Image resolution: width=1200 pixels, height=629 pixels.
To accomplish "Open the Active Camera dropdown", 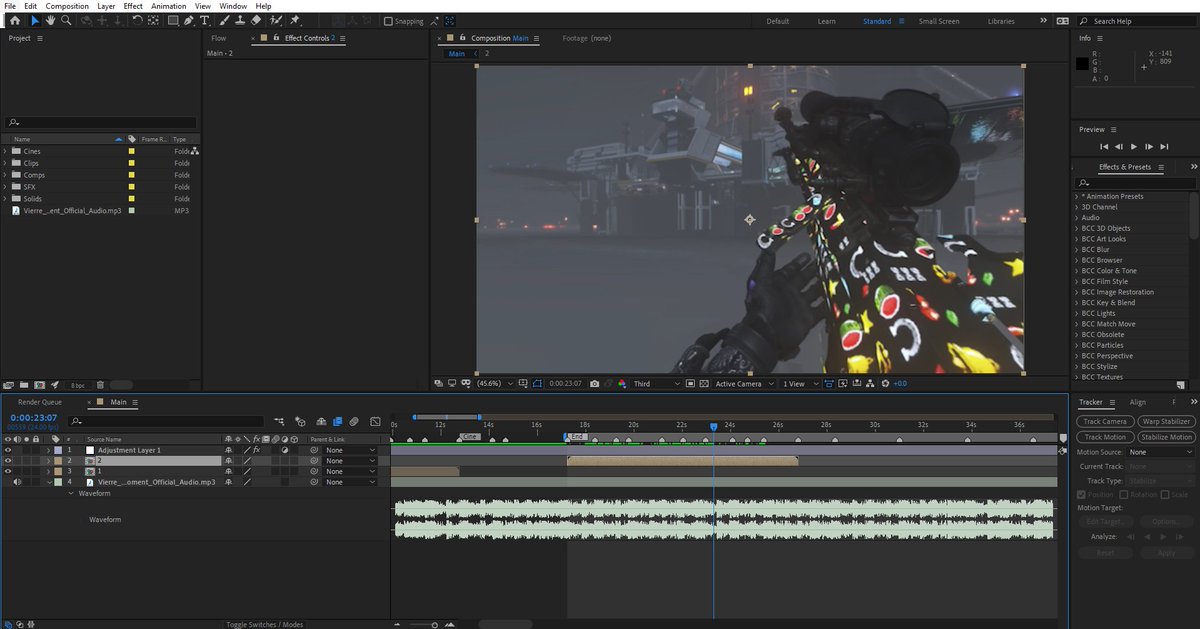I will point(745,383).
